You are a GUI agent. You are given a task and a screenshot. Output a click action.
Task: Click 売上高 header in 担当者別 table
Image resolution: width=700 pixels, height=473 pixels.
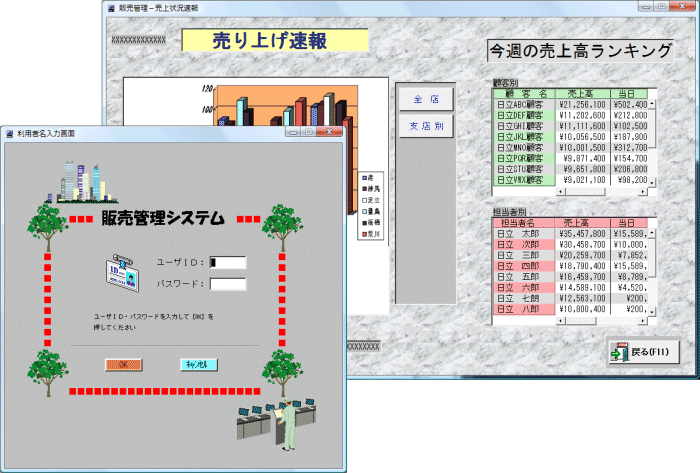click(582, 223)
